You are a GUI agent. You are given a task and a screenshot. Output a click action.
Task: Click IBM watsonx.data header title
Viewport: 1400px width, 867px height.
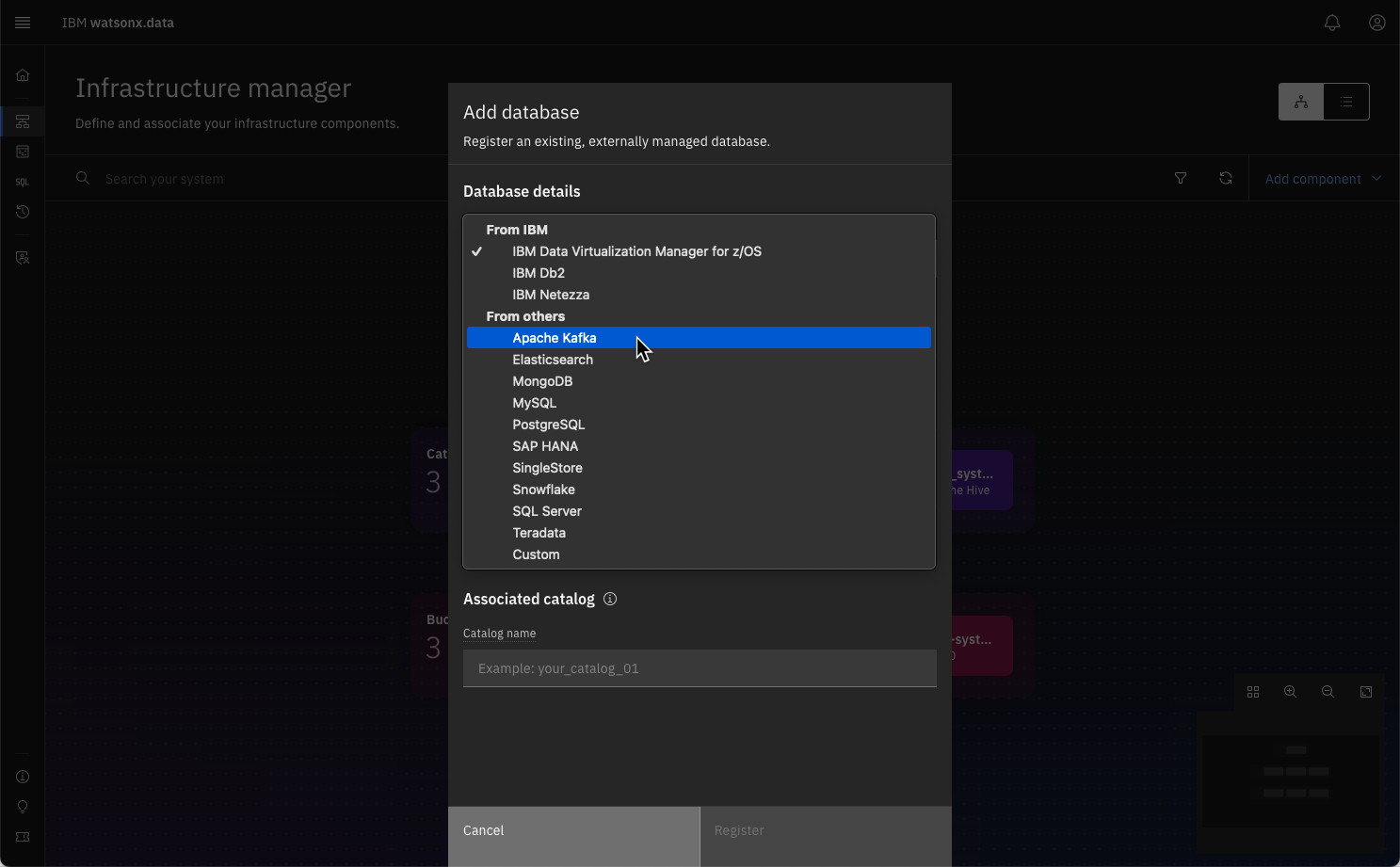pyautogui.click(x=118, y=23)
